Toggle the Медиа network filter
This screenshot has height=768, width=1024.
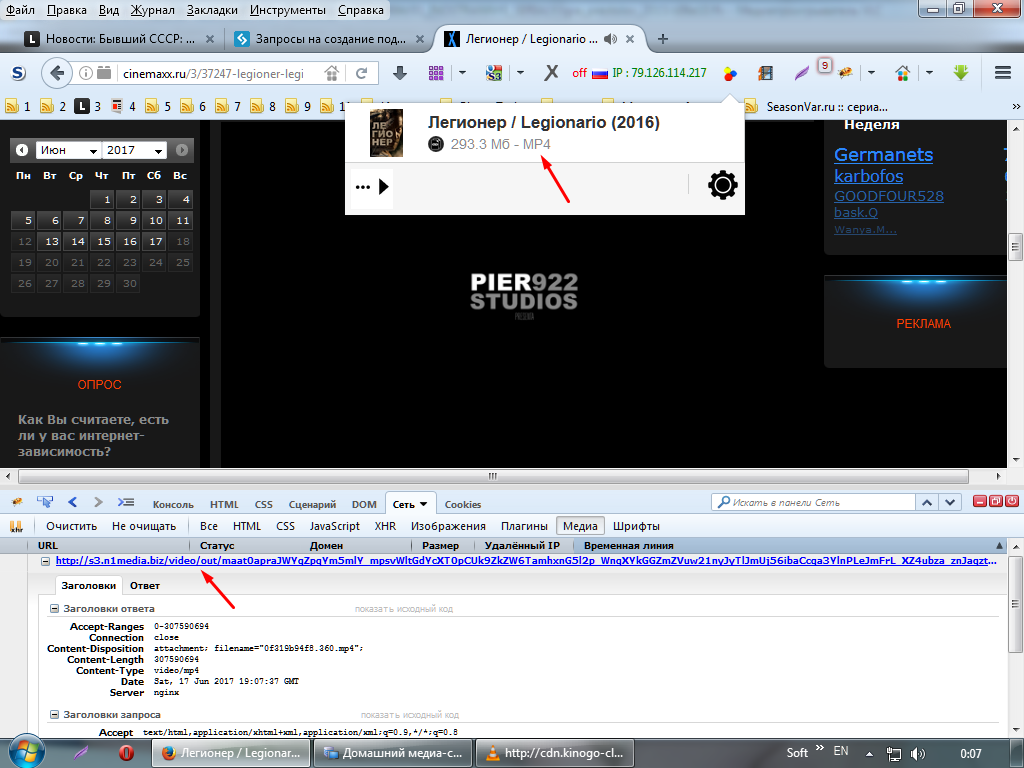580,526
